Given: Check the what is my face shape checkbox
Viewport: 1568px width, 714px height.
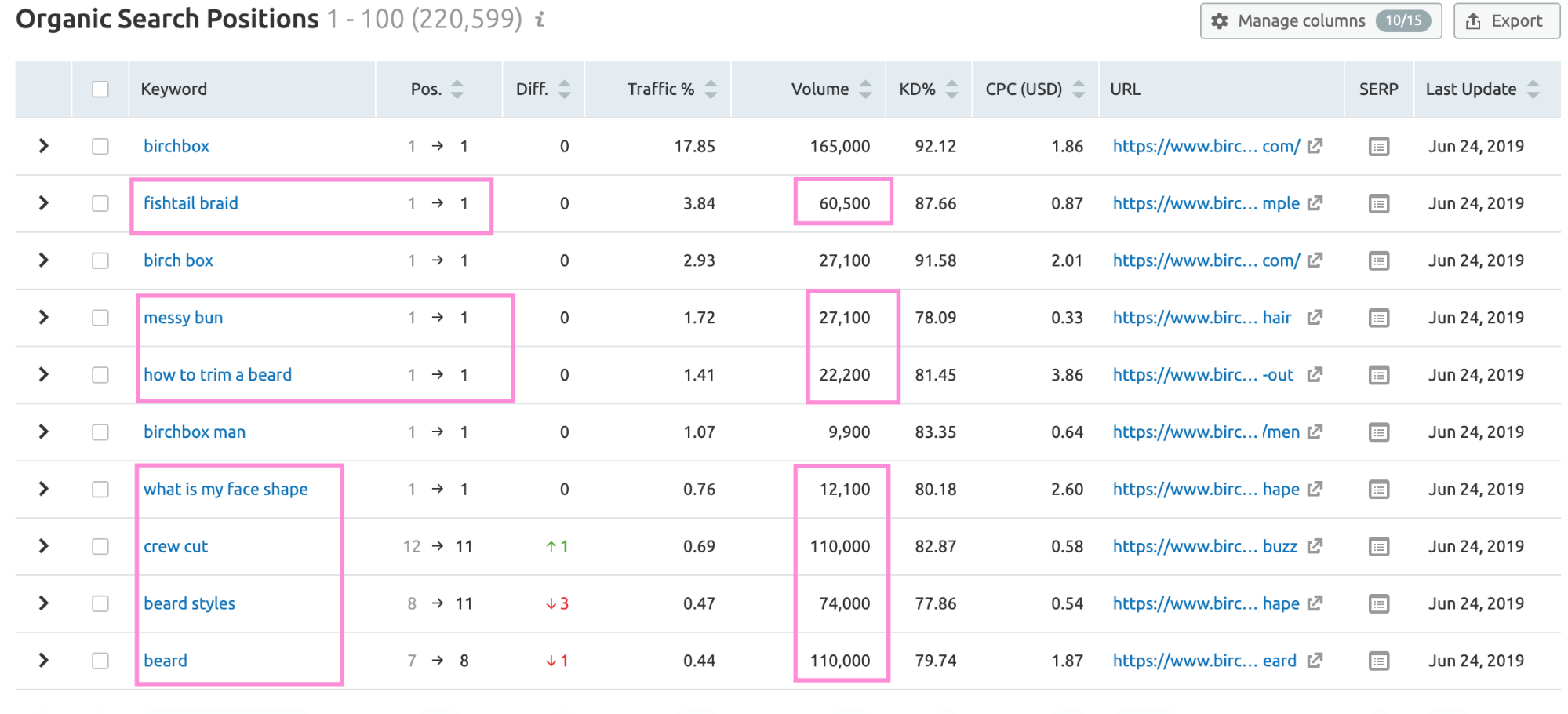Looking at the screenshot, I should pos(100,490).
